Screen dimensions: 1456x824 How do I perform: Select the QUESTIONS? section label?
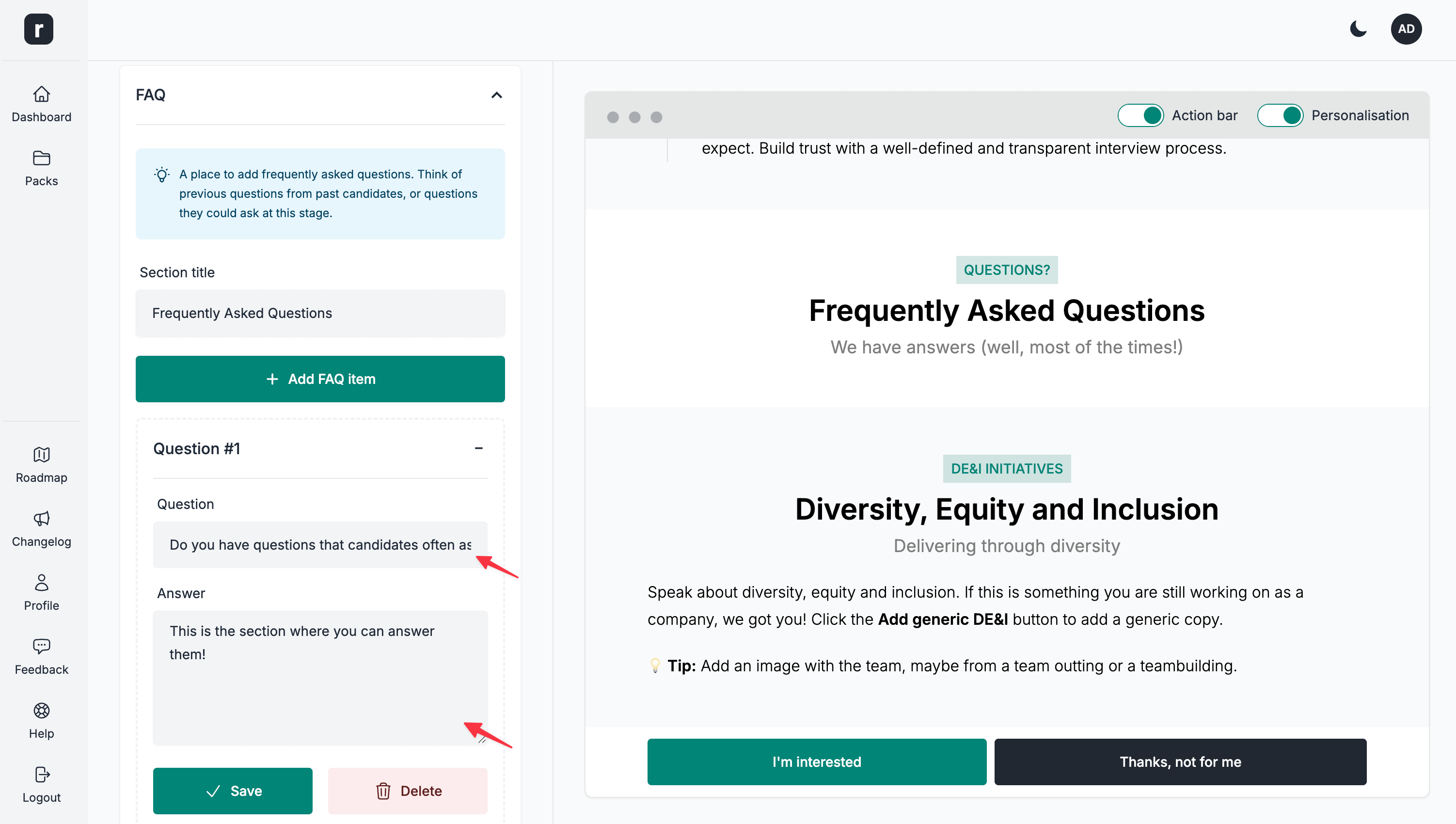(x=1007, y=269)
